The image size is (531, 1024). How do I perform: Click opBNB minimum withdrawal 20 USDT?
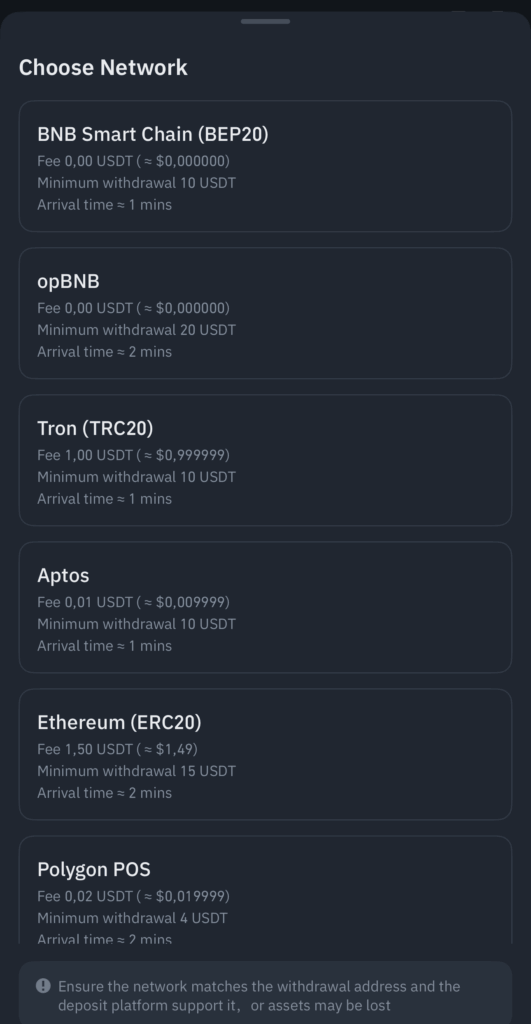(137, 330)
